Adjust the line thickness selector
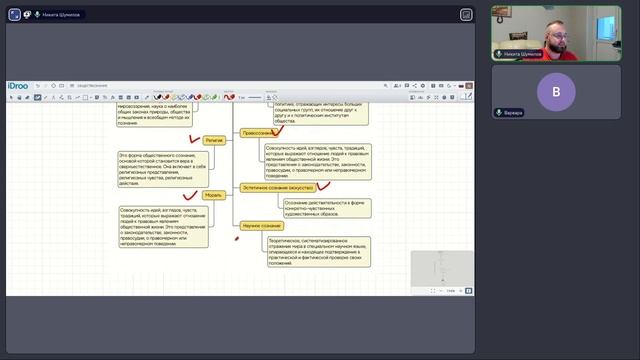 254,98
